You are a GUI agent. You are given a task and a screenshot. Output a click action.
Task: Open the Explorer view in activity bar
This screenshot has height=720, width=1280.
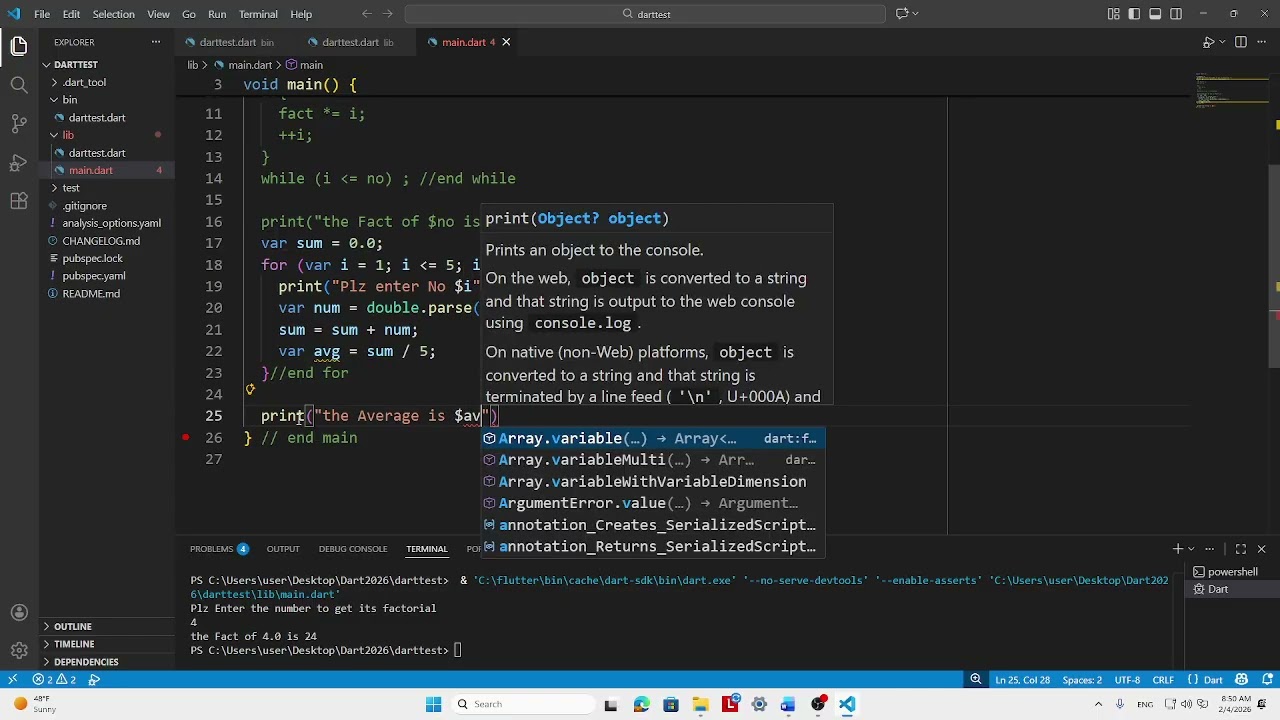[x=19, y=46]
